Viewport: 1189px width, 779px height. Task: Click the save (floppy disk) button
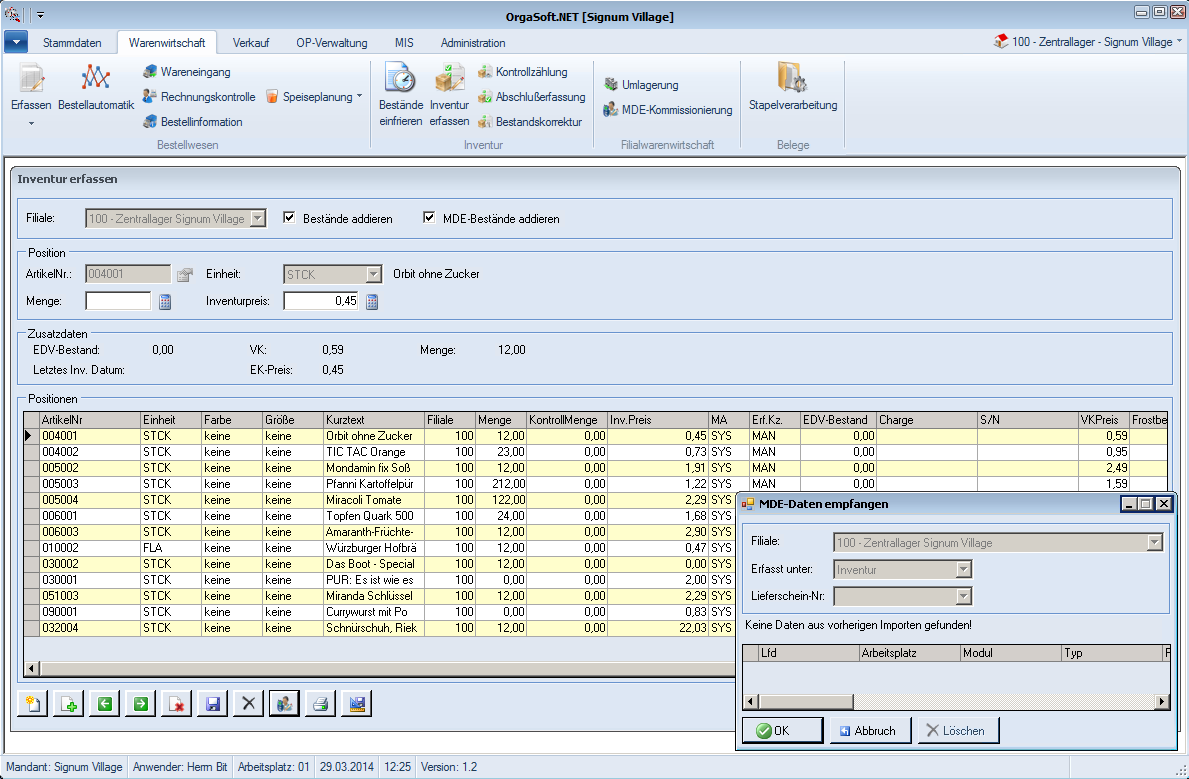pyautogui.click(x=212, y=704)
